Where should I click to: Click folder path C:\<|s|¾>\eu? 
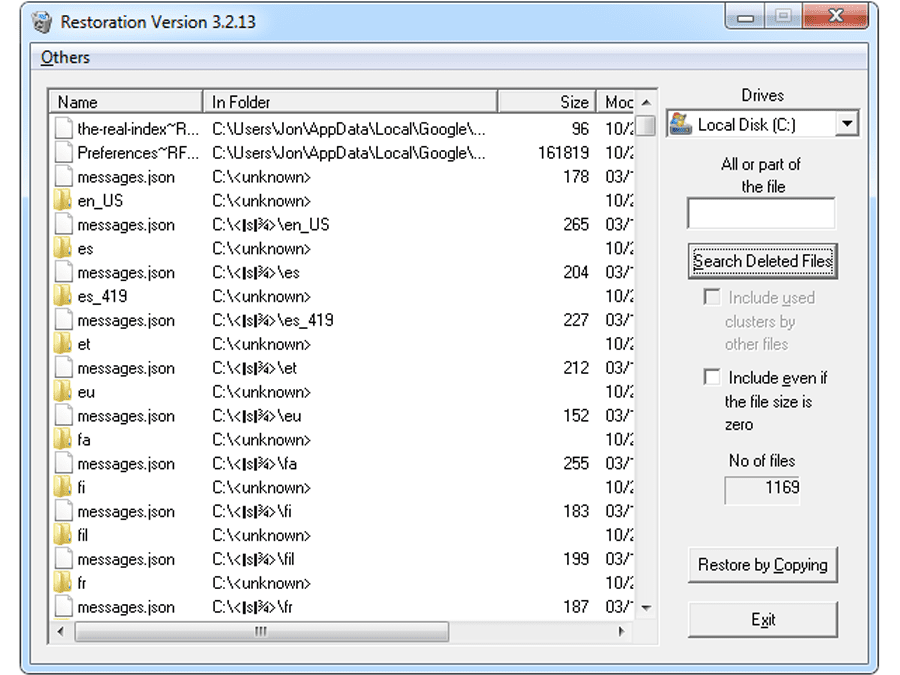click(257, 416)
